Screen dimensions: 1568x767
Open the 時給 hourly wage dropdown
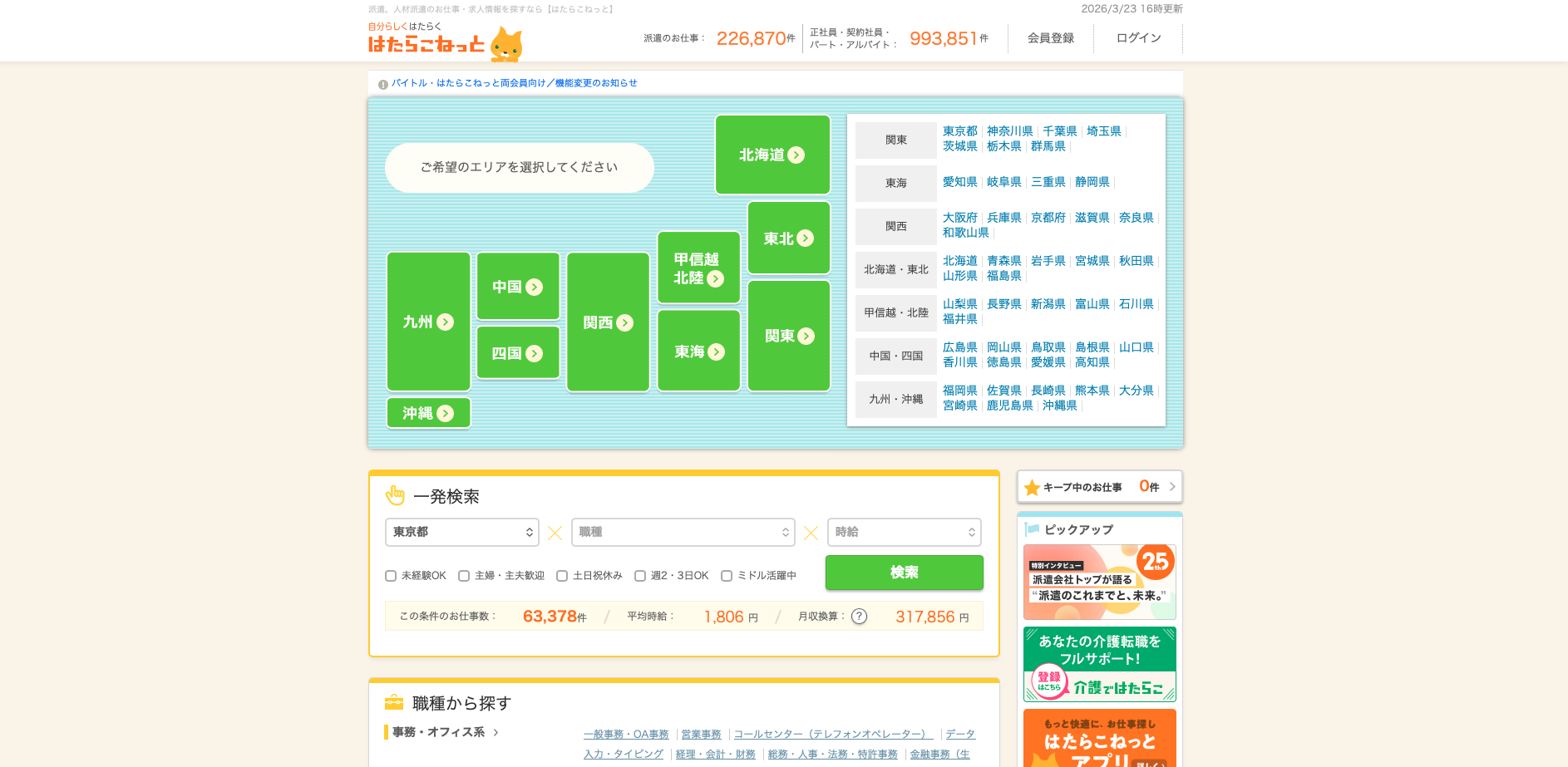coord(904,533)
